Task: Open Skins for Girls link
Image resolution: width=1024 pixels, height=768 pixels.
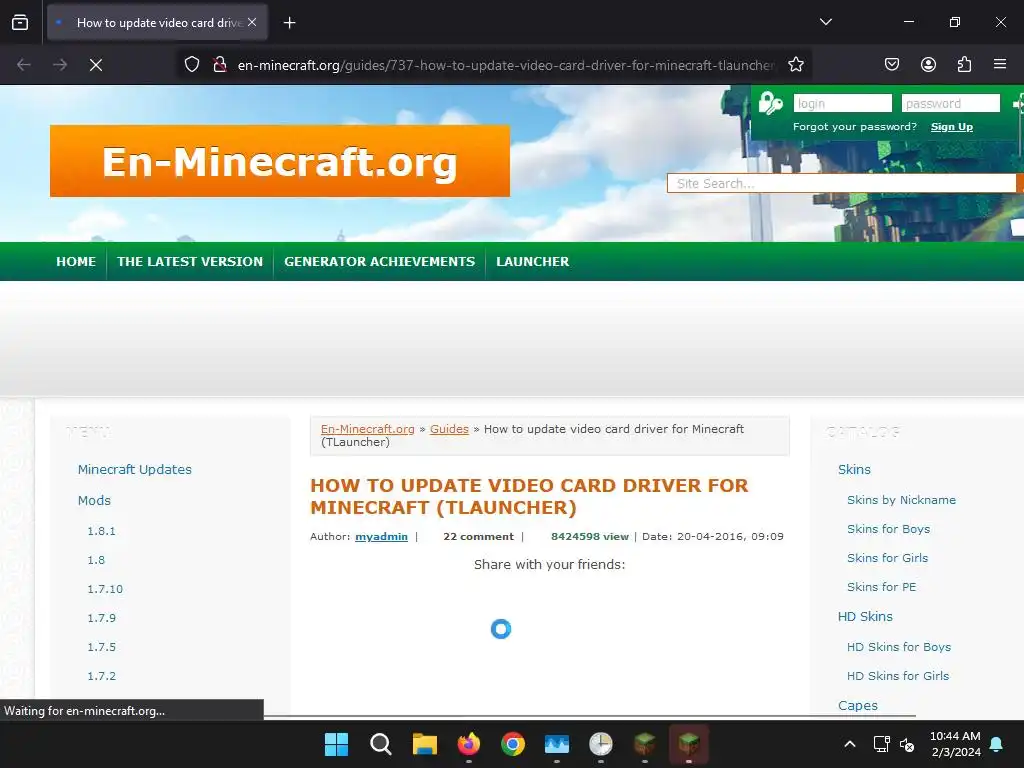Action: (888, 558)
